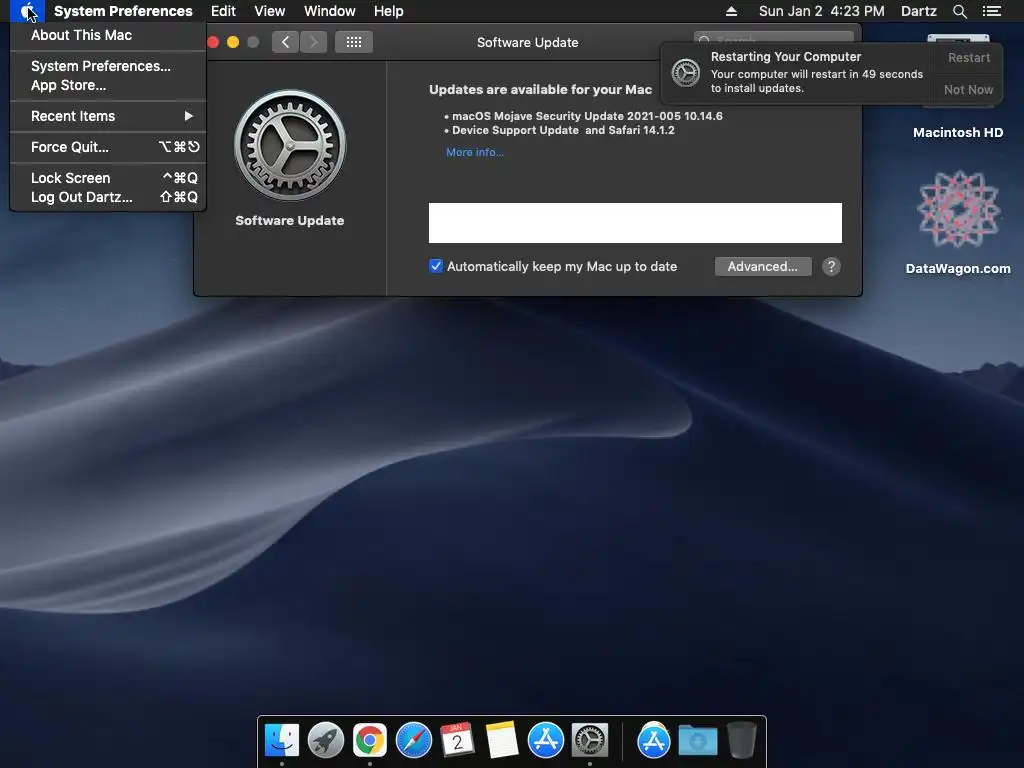This screenshot has height=768, width=1024.
Task: Open help with the question mark button
Action: coord(831,266)
